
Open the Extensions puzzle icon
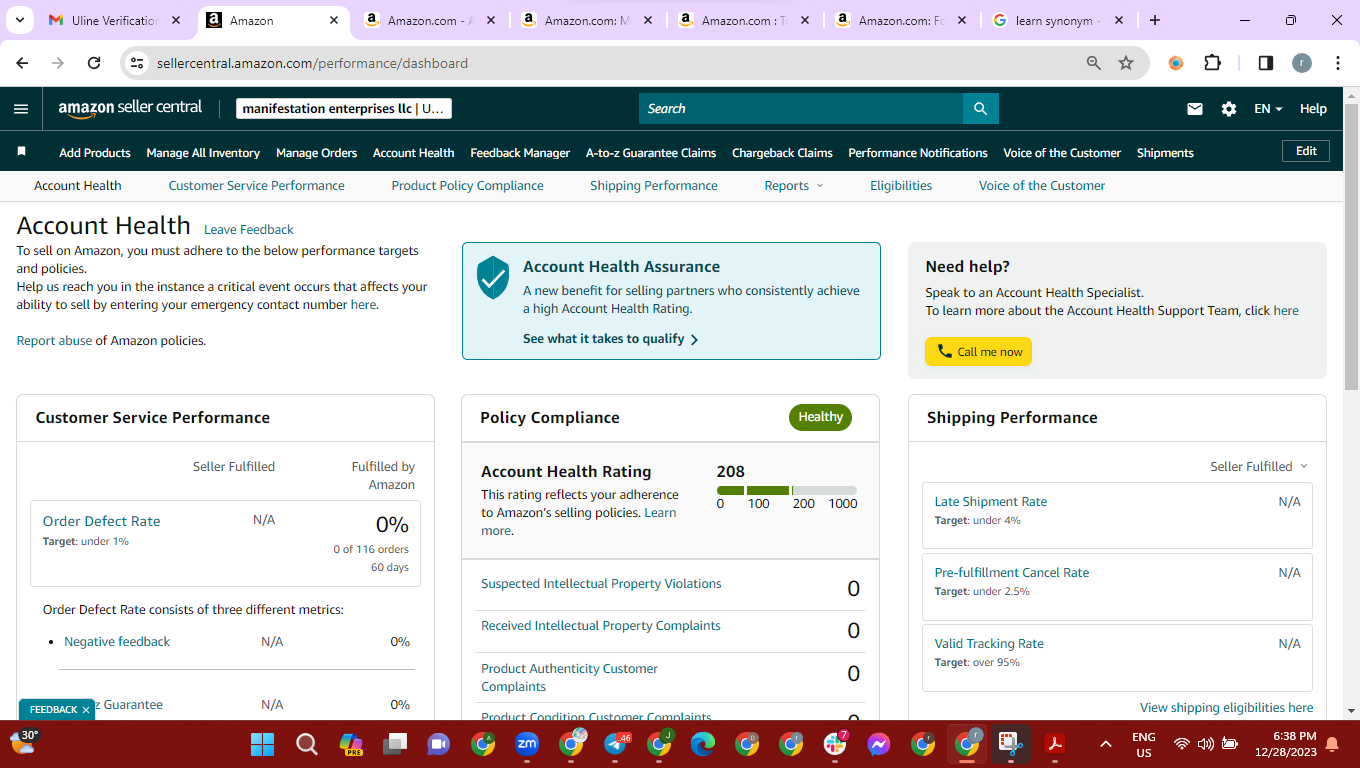click(x=1213, y=63)
